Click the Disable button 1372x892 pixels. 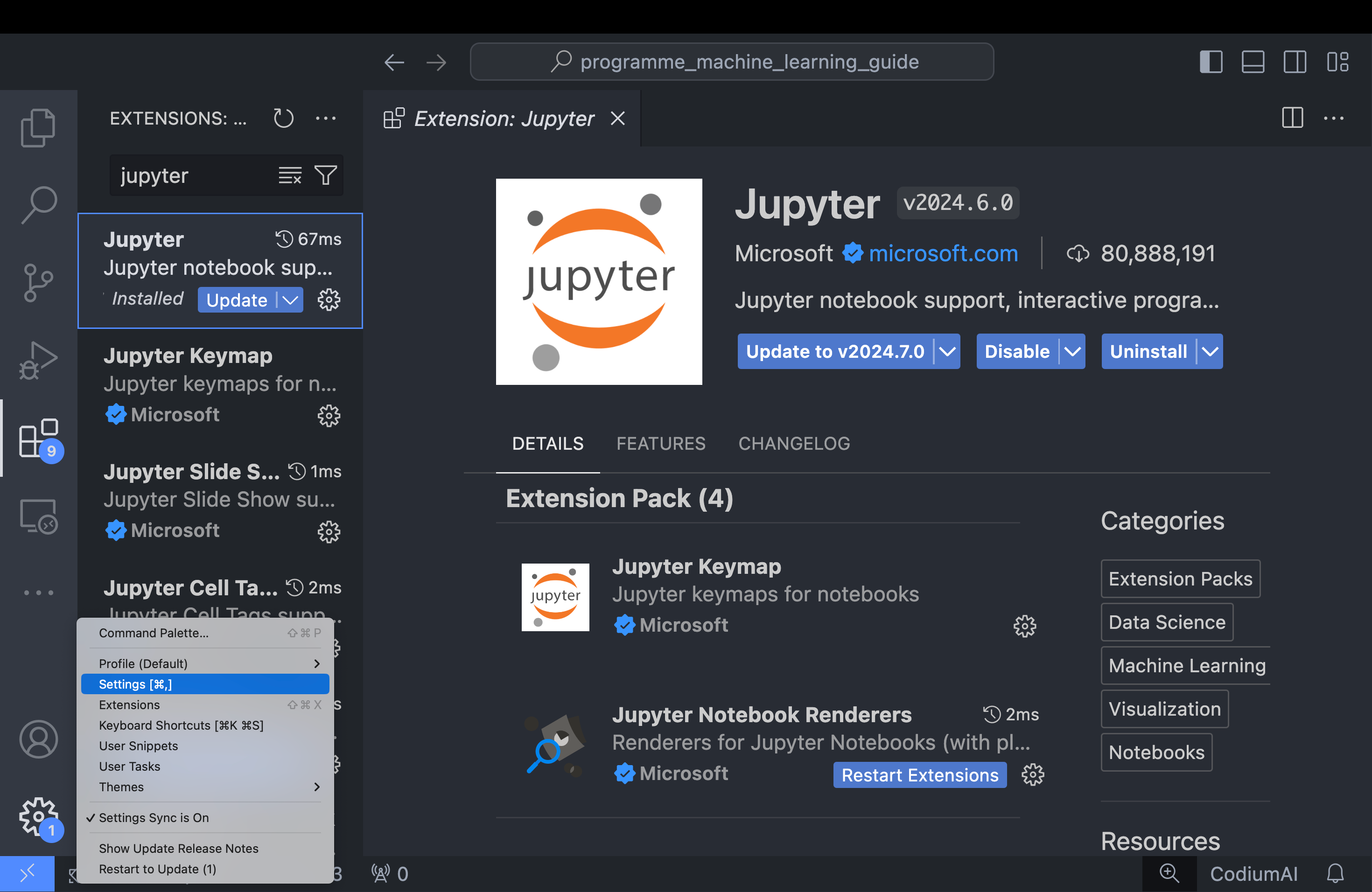(1017, 351)
